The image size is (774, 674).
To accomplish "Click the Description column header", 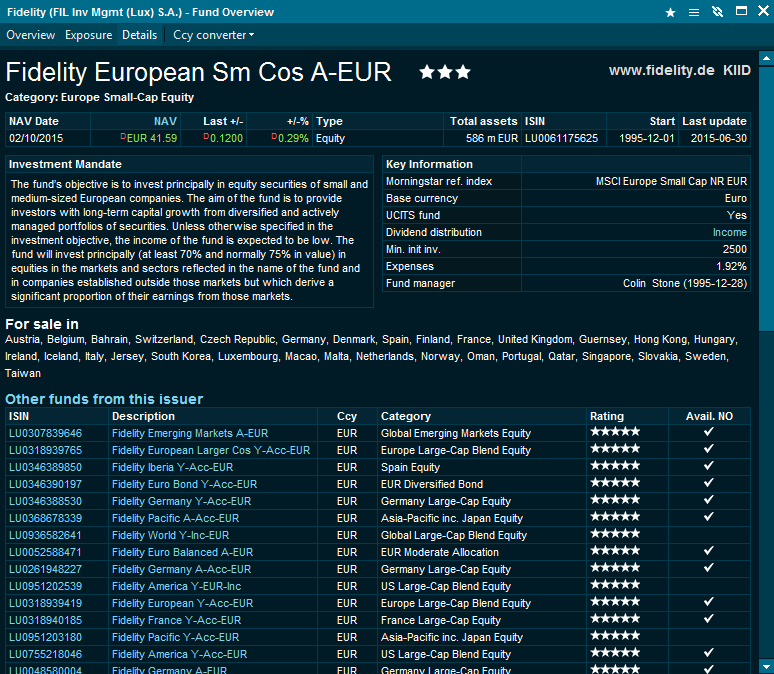I will point(143,417).
